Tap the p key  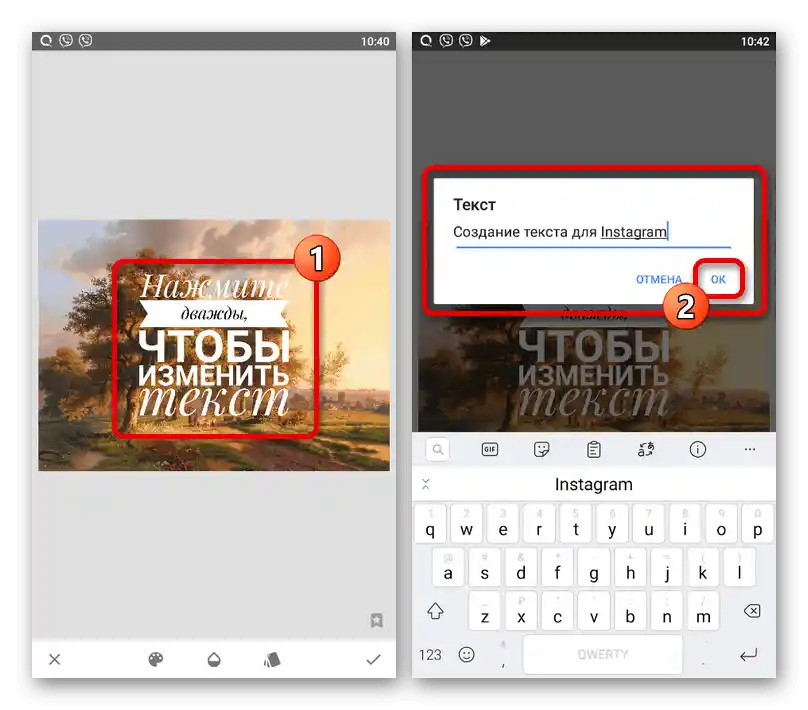(758, 523)
